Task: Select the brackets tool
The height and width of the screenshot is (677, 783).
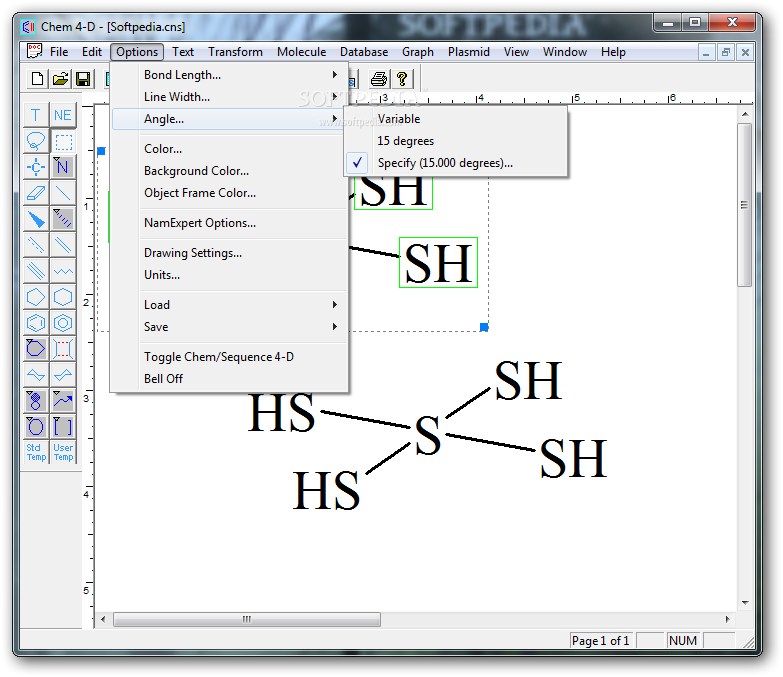Action: click(x=63, y=427)
